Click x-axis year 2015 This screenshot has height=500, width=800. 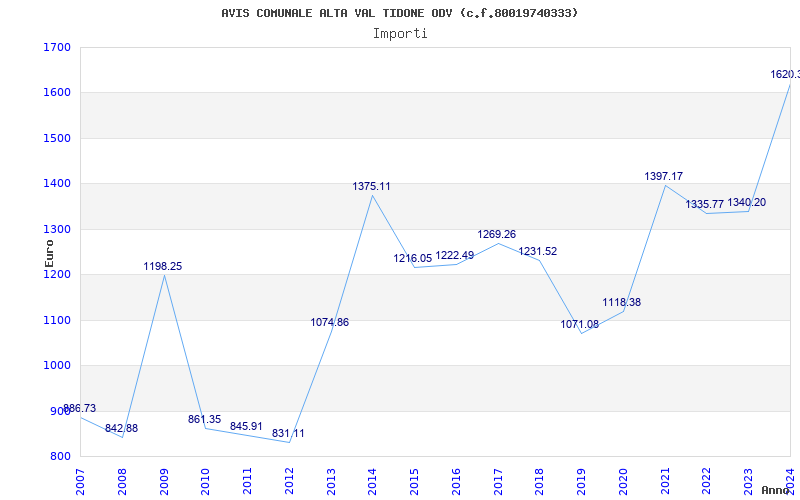pyautogui.click(x=414, y=482)
